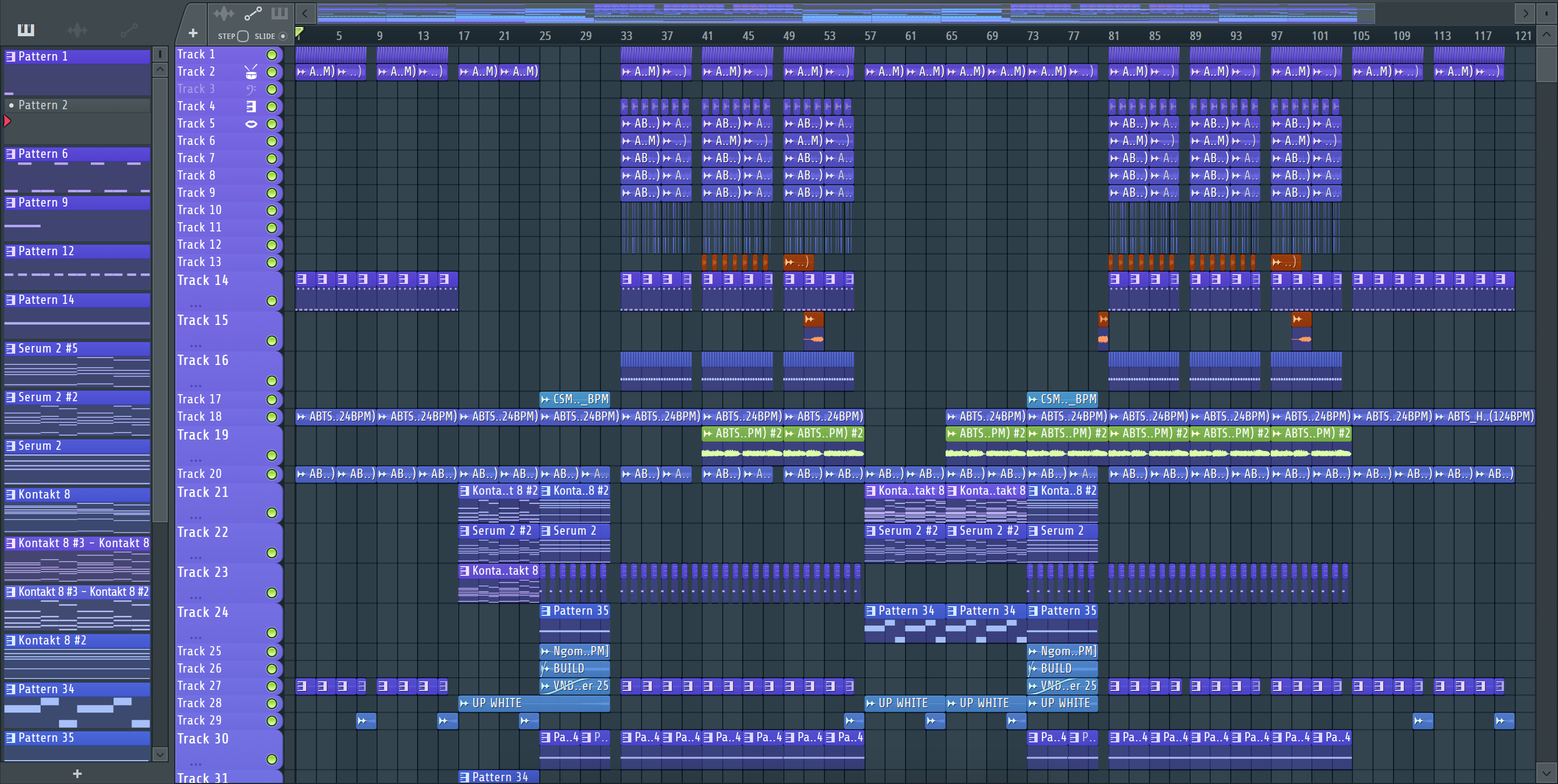Click the Pattern 1 piano roll icon in picker
Screen dimensions: 1558x784
pyautogui.click(x=10, y=57)
